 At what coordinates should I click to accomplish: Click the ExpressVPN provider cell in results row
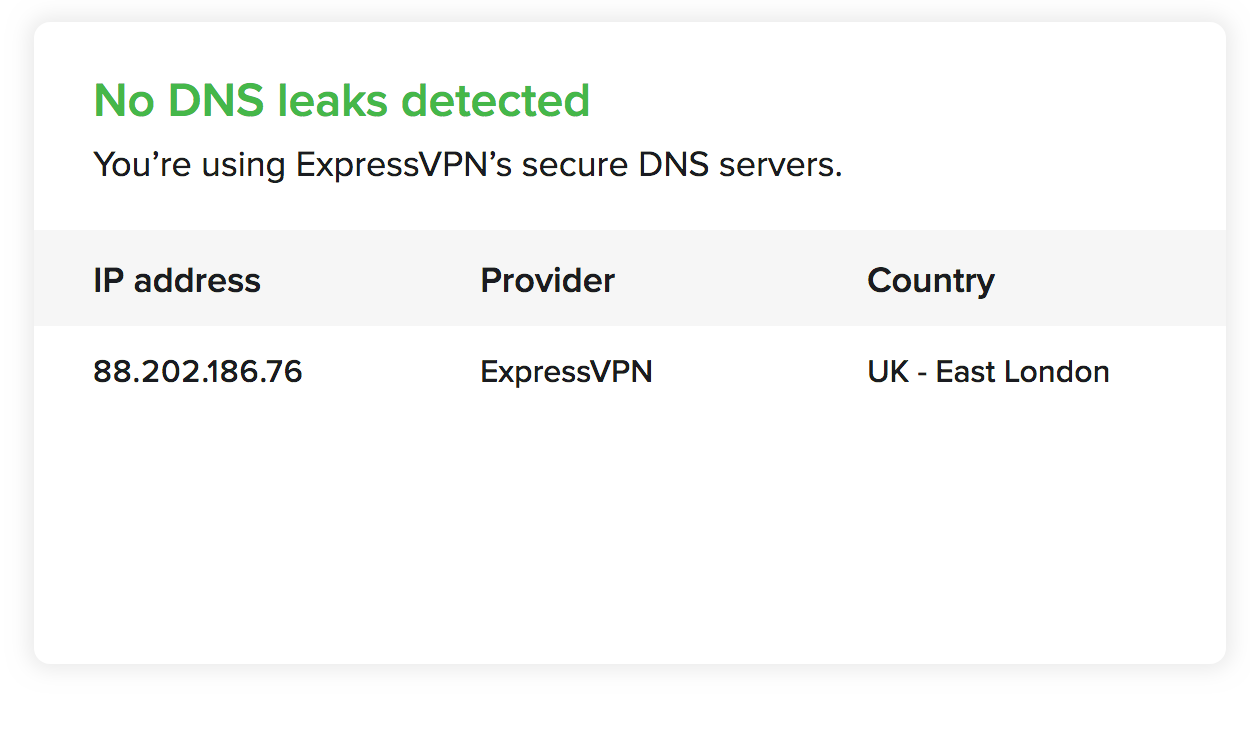566,372
